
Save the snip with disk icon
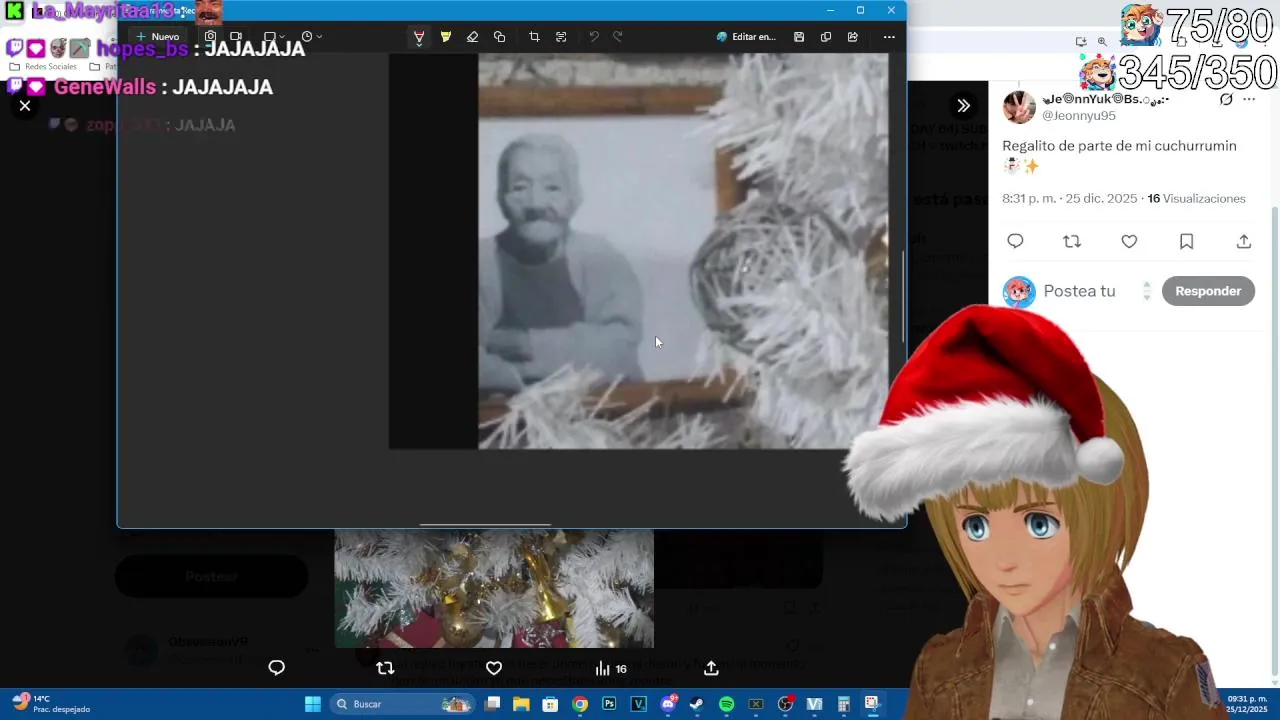click(x=799, y=37)
